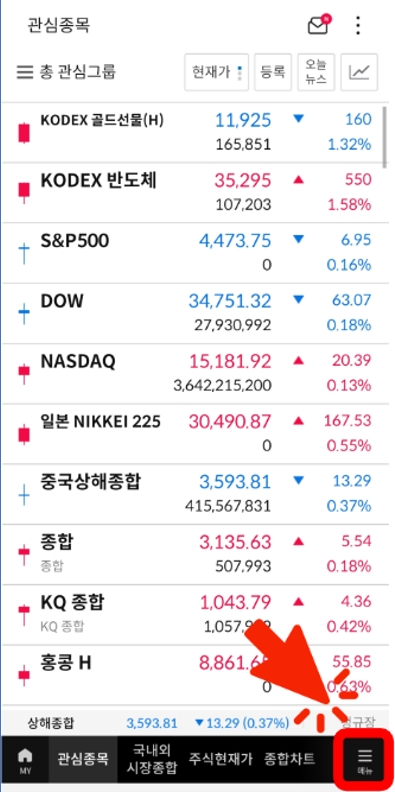Viewport: 395px width, 792px height.
Task: Select the 일본 NIKKEI 225 row
Action: pyautogui.click(x=192, y=433)
